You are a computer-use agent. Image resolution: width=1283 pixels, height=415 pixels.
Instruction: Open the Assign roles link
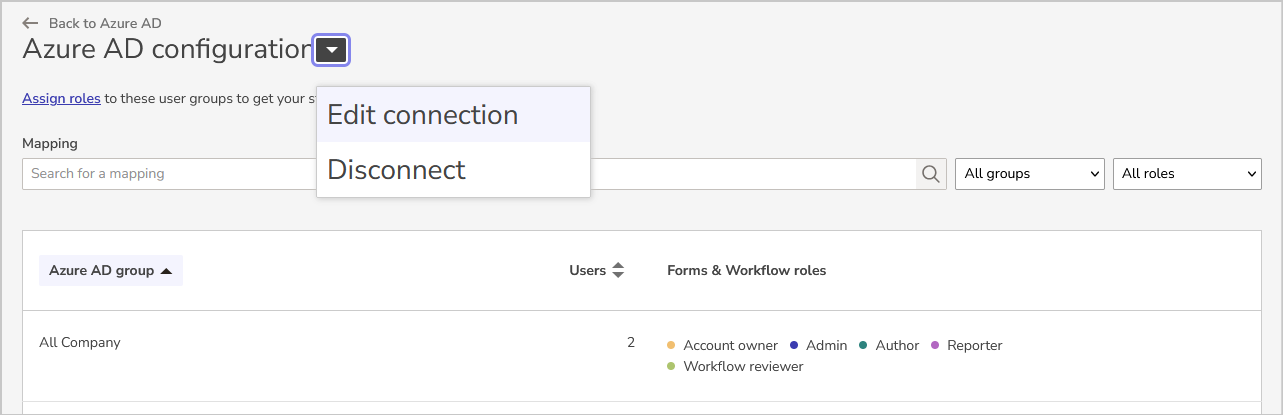coord(61,98)
